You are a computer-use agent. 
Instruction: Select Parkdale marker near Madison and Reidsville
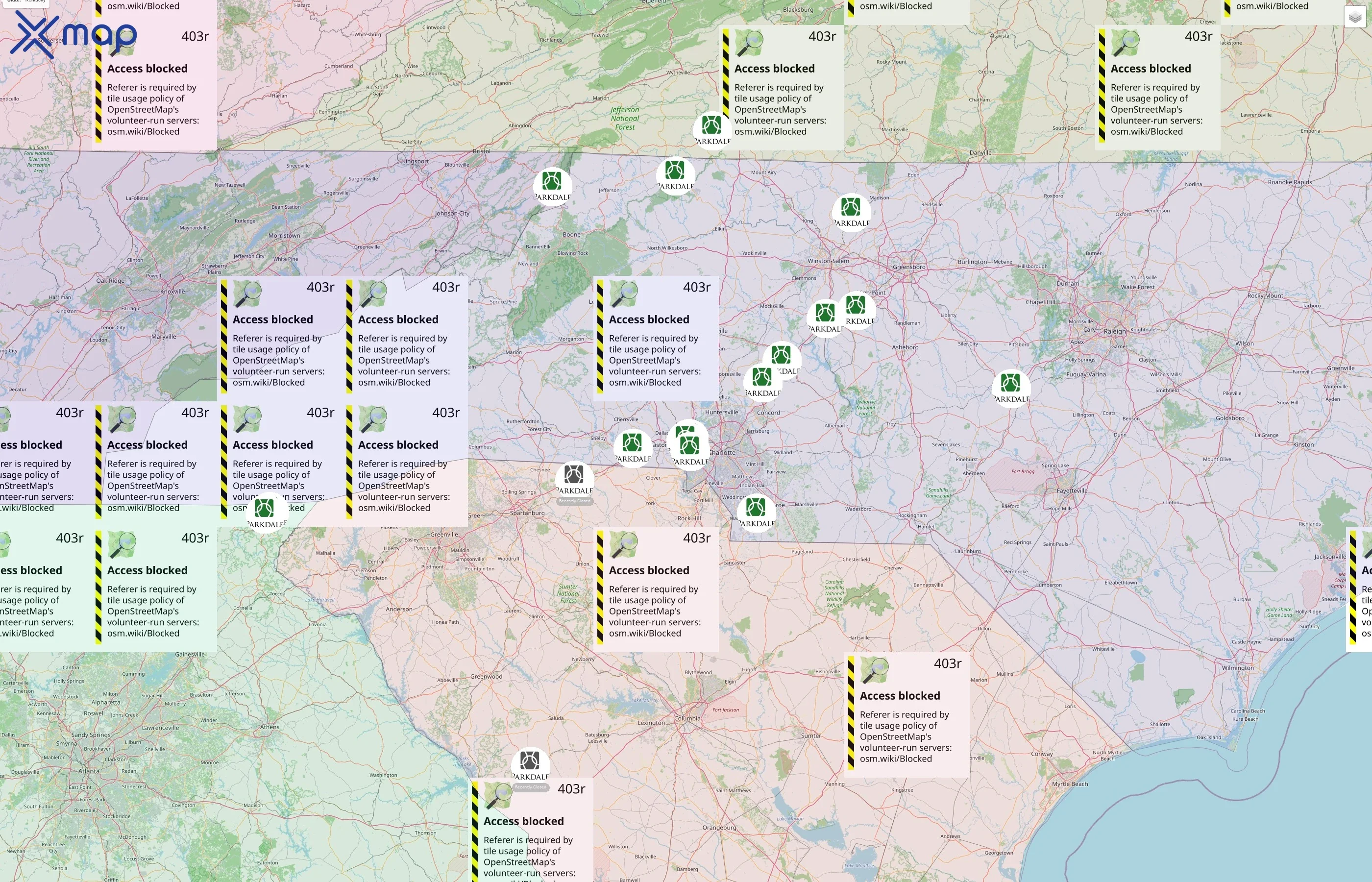click(x=852, y=213)
